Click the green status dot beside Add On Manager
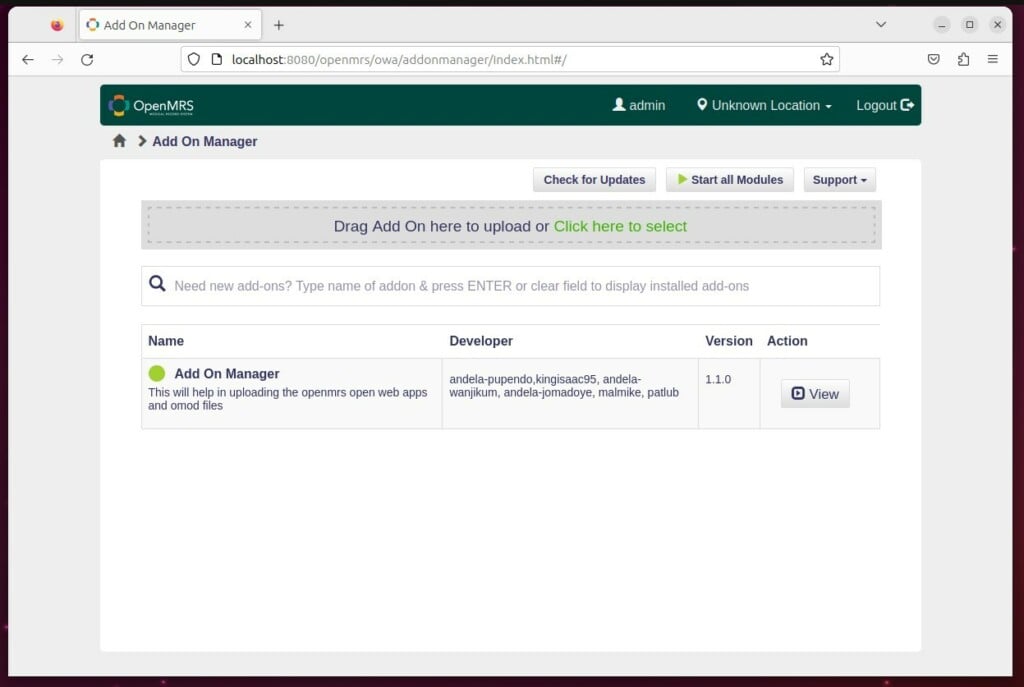Viewport: 1024px width, 687px height. coord(157,373)
